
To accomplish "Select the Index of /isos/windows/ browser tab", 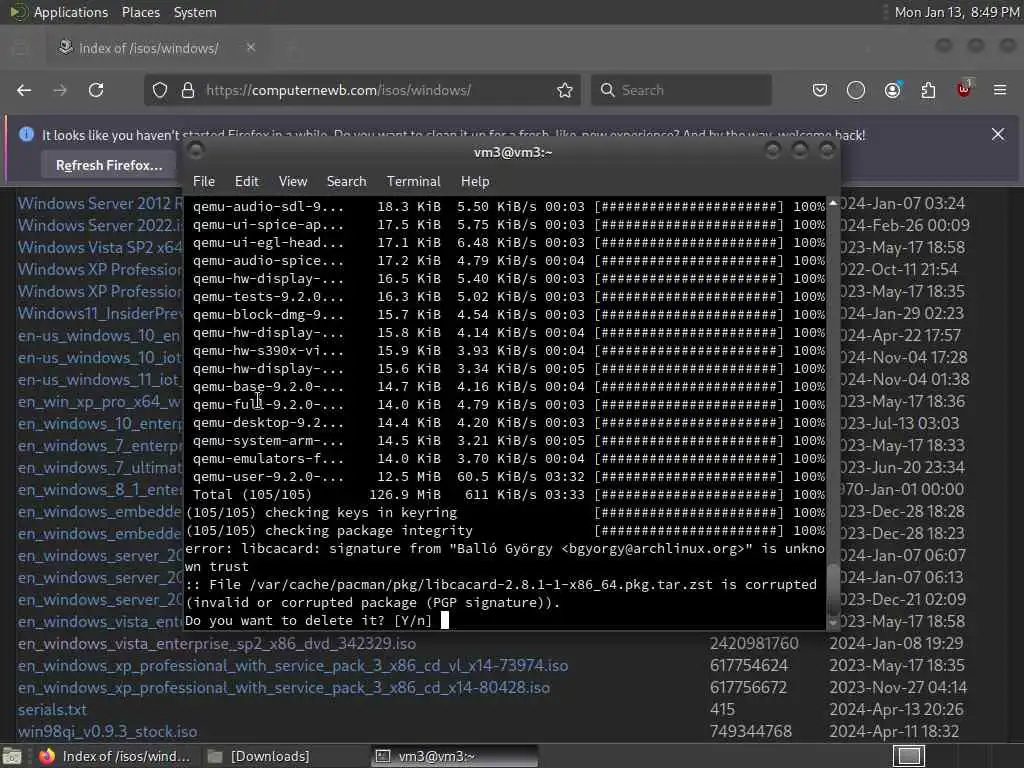I will [155, 48].
